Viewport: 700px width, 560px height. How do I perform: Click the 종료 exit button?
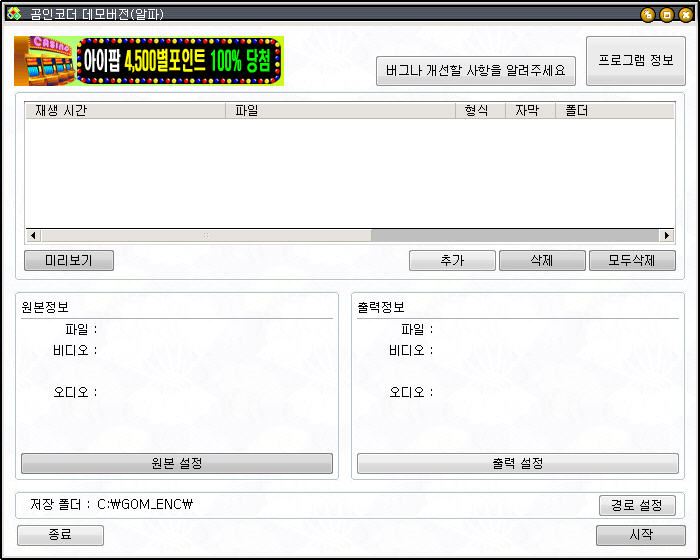(x=60, y=535)
